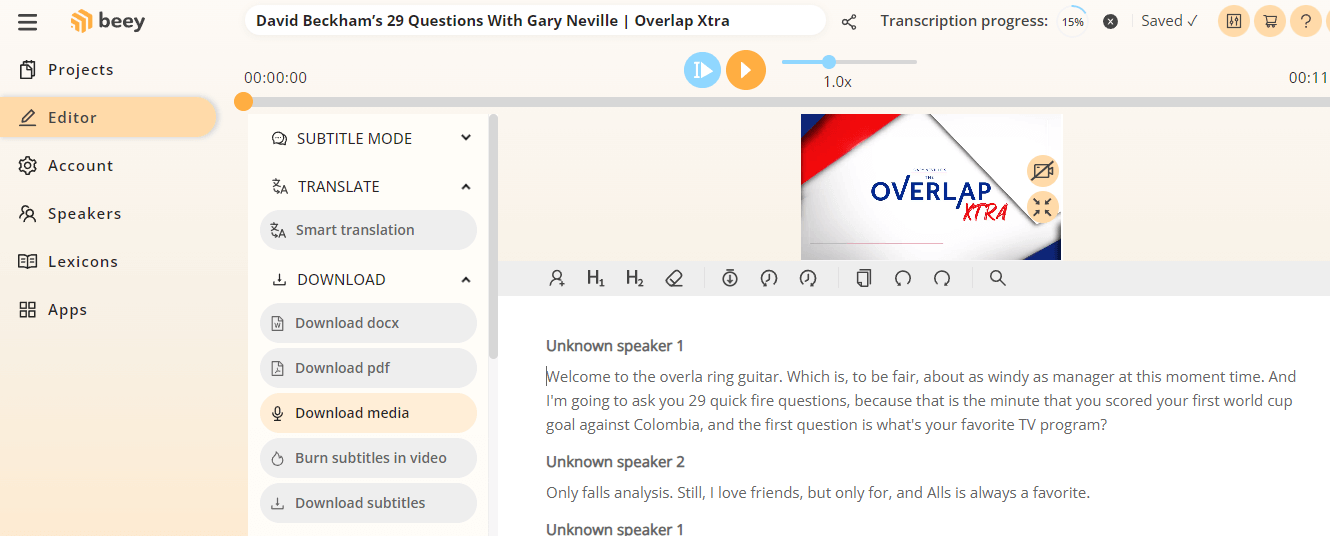Go to the Account page
1330x536 pixels.
pyautogui.click(x=66, y=166)
